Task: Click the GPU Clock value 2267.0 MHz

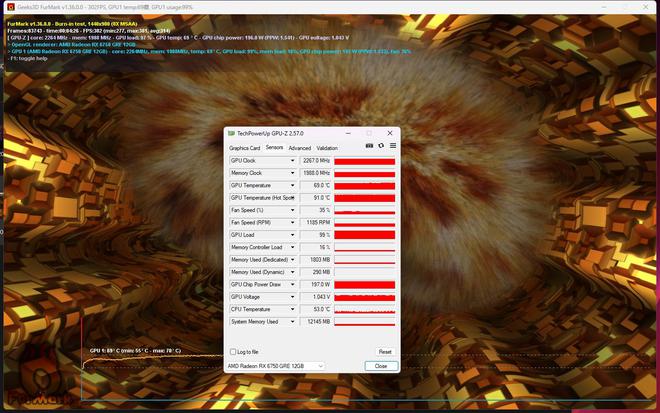Action: (316, 161)
